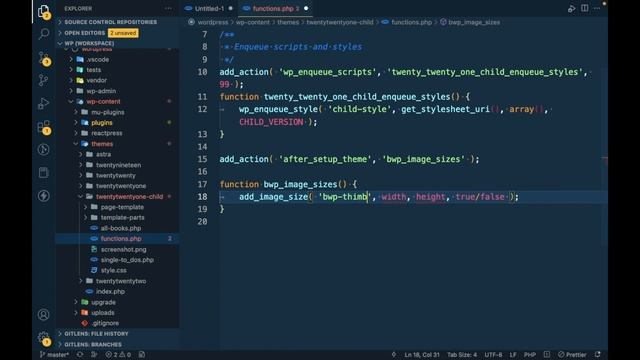This screenshot has height=360, width=640.
Task: Click the 2 unsaved badge
Action: pos(123,33)
